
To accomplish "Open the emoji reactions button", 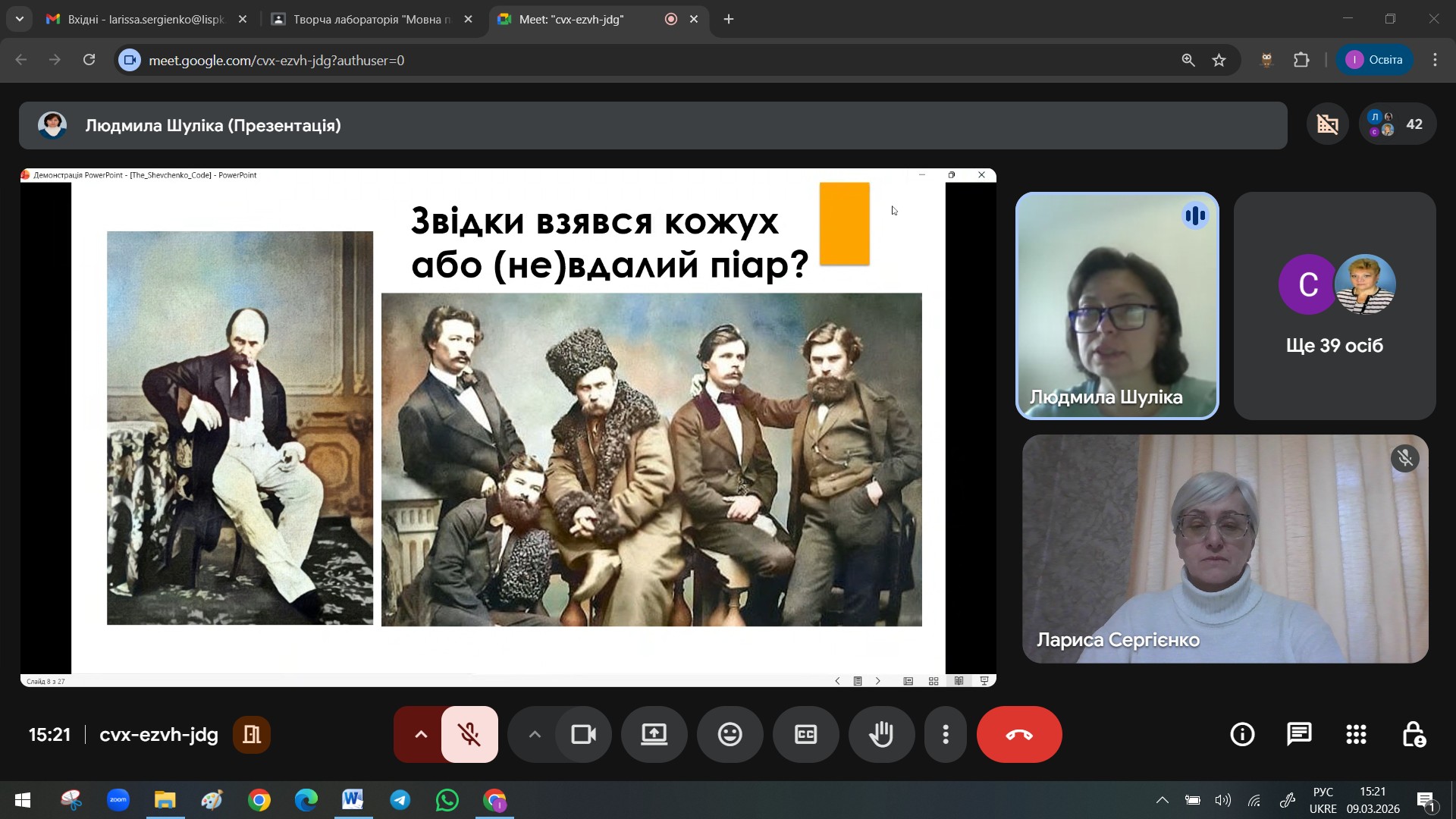I will coord(730,734).
